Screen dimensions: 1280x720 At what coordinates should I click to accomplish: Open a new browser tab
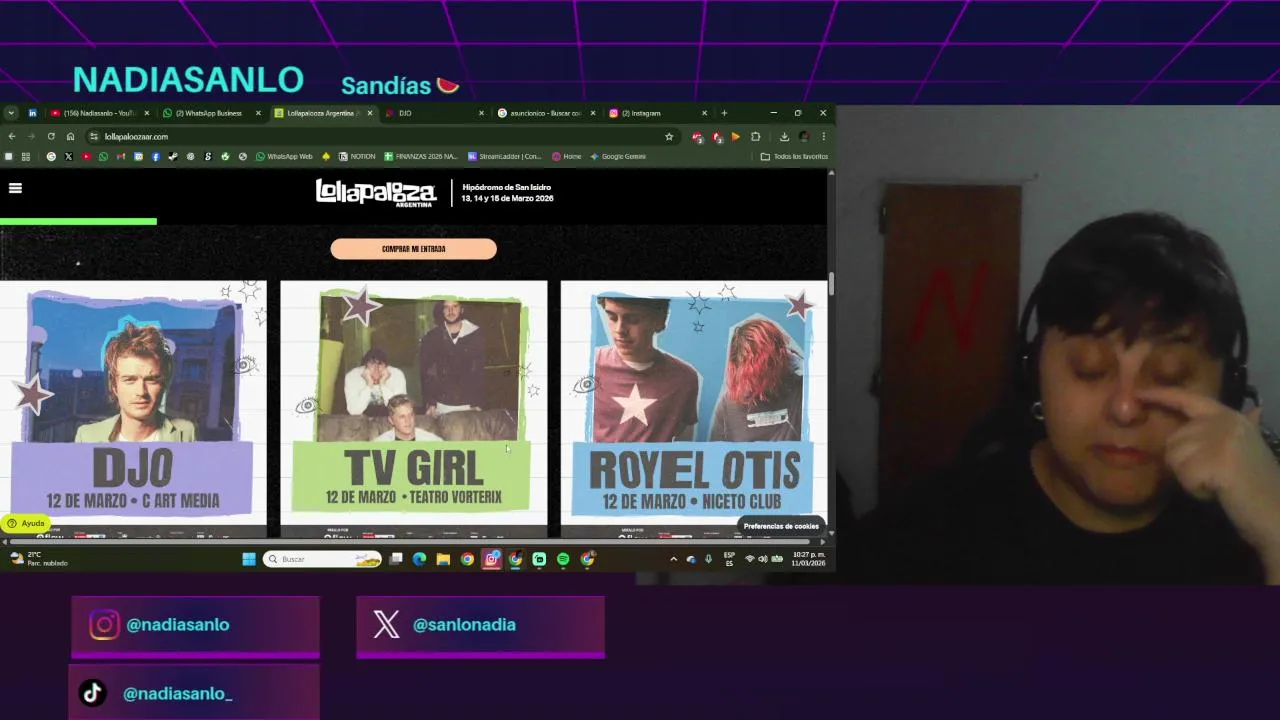pyautogui.click(x=724, y=113)
